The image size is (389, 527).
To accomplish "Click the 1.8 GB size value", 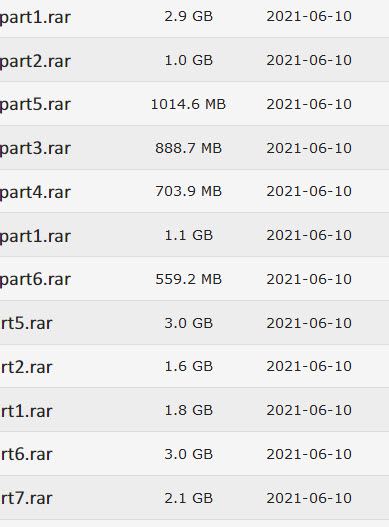I will (x=189, y=410).
